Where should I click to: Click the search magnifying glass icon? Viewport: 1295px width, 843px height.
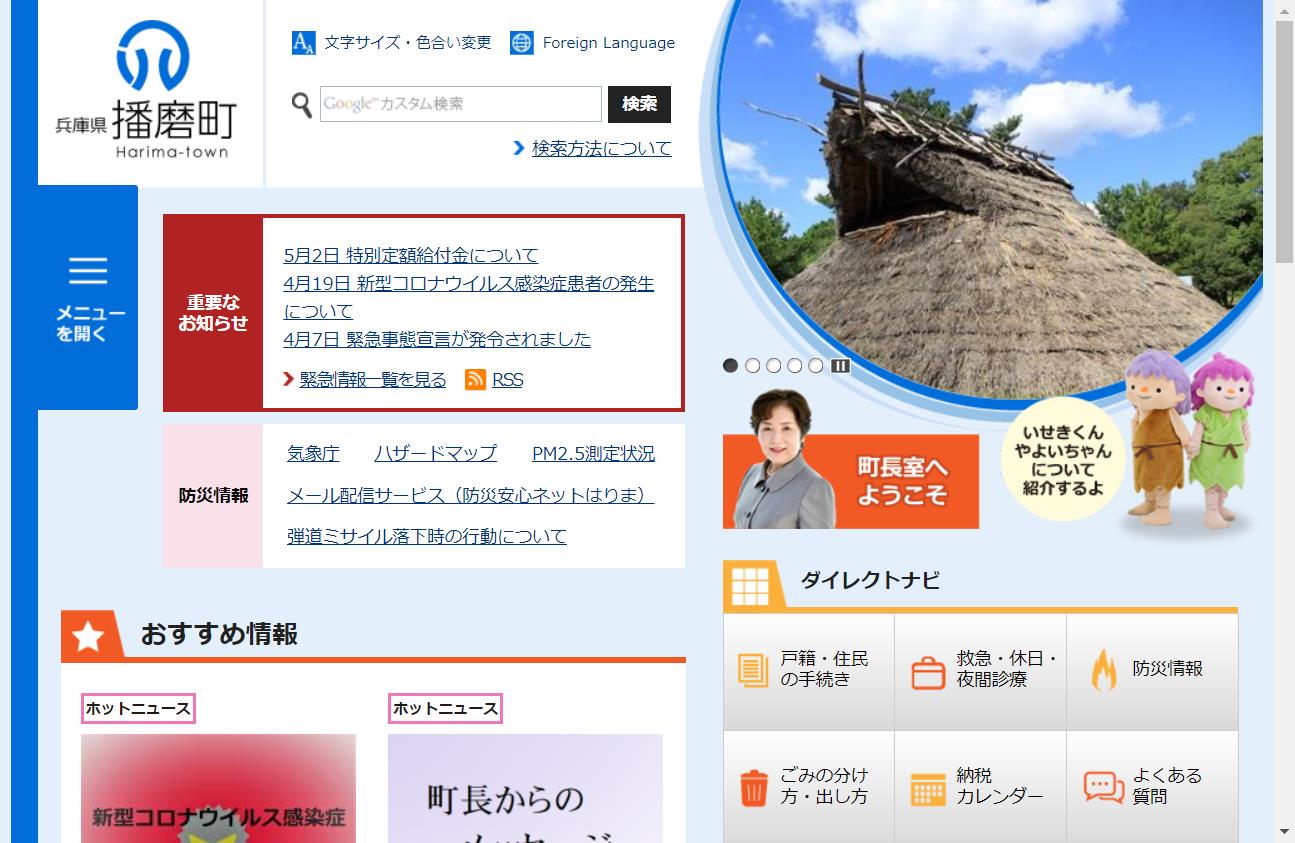point(300,104)
